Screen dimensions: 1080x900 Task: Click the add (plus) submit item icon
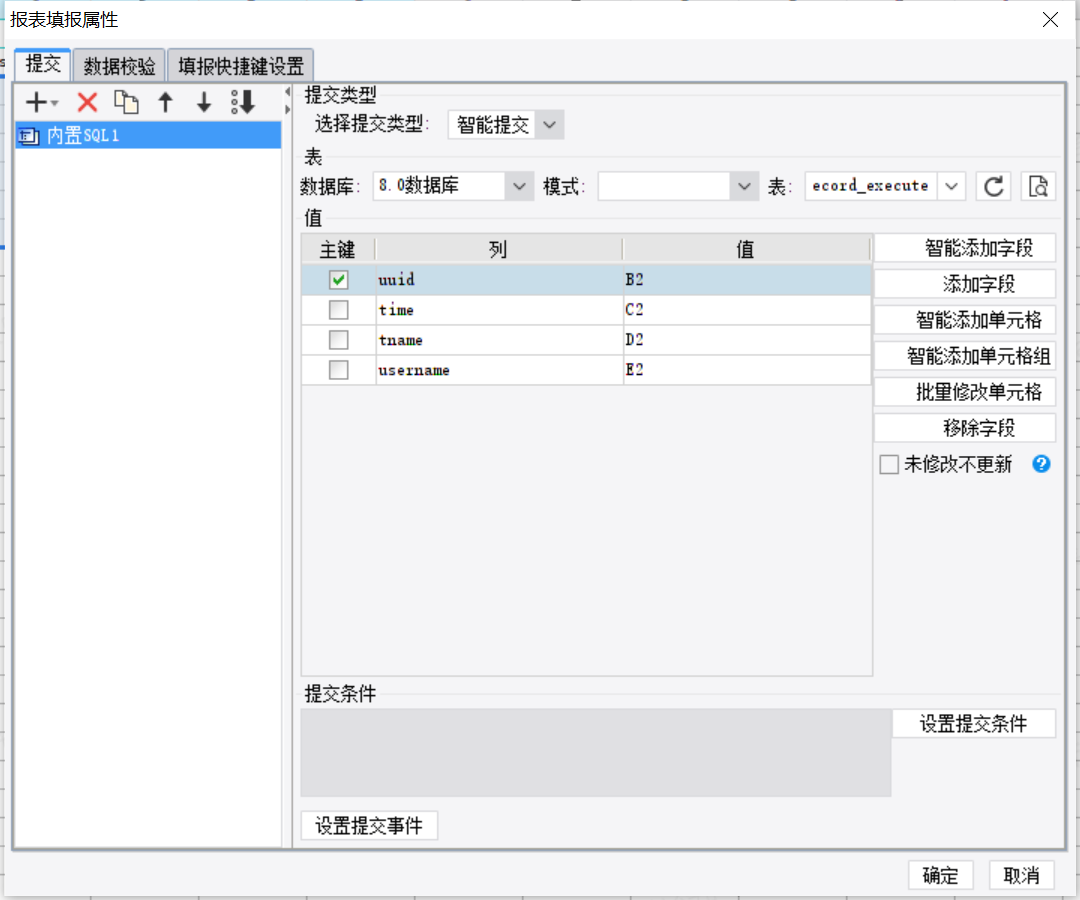click(x=36, y=103)
